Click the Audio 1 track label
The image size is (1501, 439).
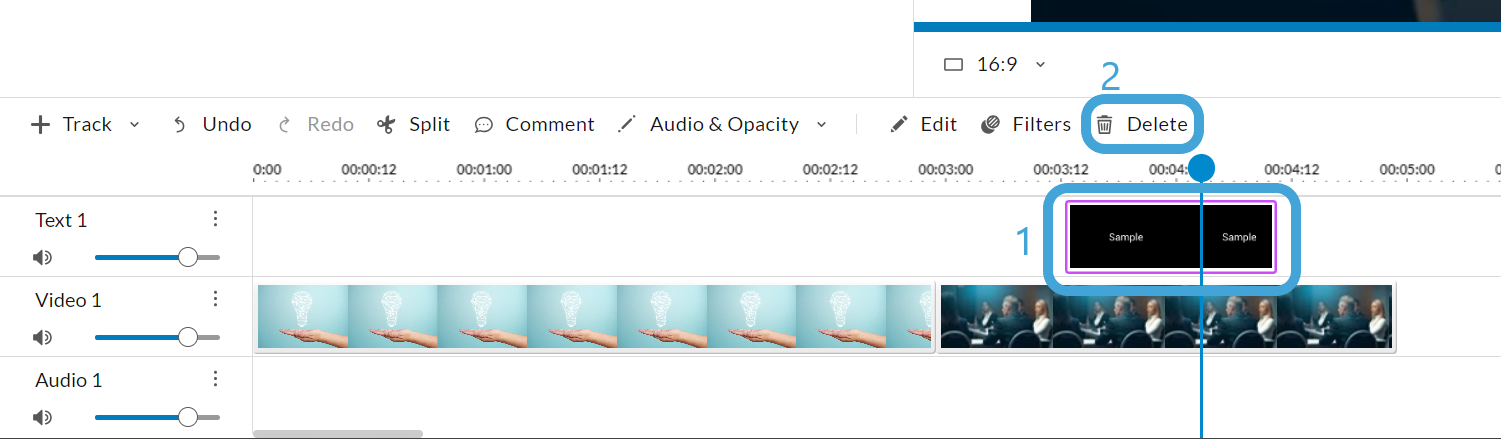pos(68,380)
